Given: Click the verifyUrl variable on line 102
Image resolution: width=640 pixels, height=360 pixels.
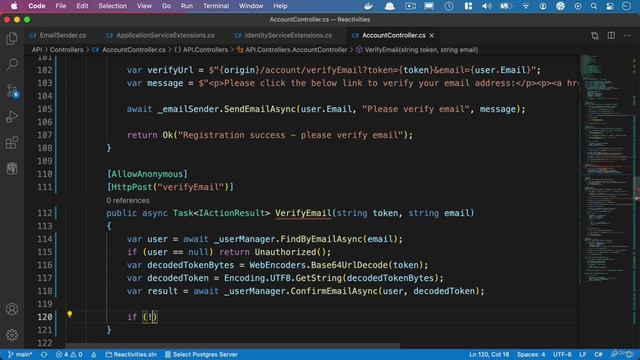Looking at the screenshot, I should point(170,70).
